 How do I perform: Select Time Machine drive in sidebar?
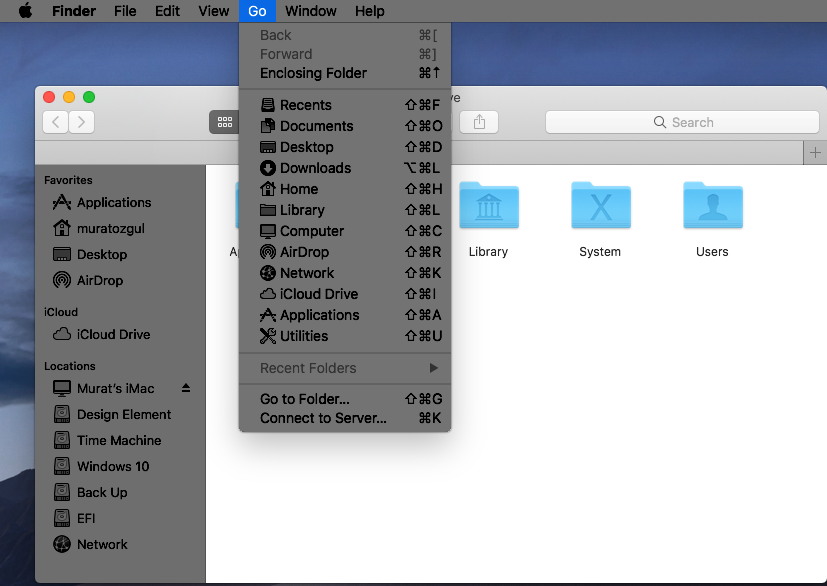pos(120,440)
